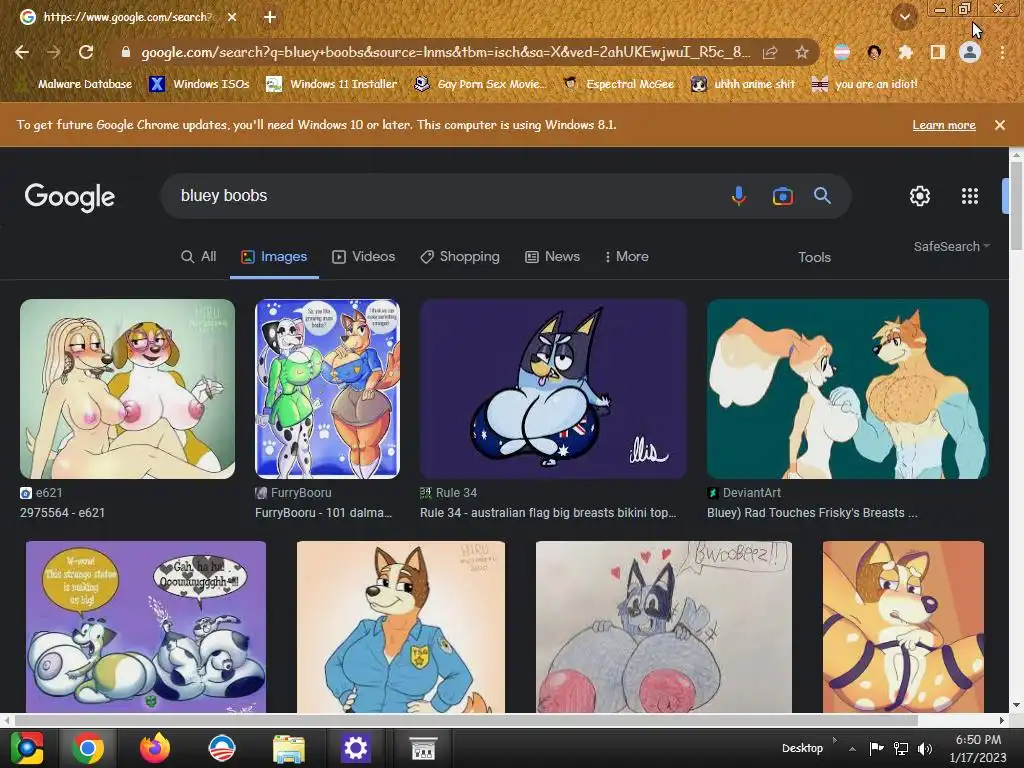The image size is (1024, 768).
Task: Expand the SafeSearch dropdown
Action: (x=952, y=246)
